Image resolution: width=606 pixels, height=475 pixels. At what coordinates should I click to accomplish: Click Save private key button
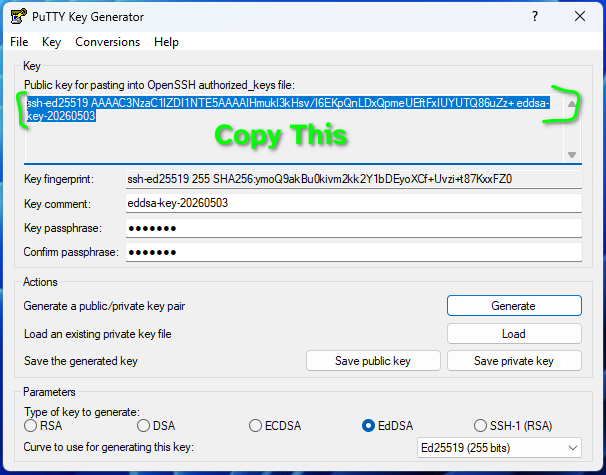(x=514, y=361)
